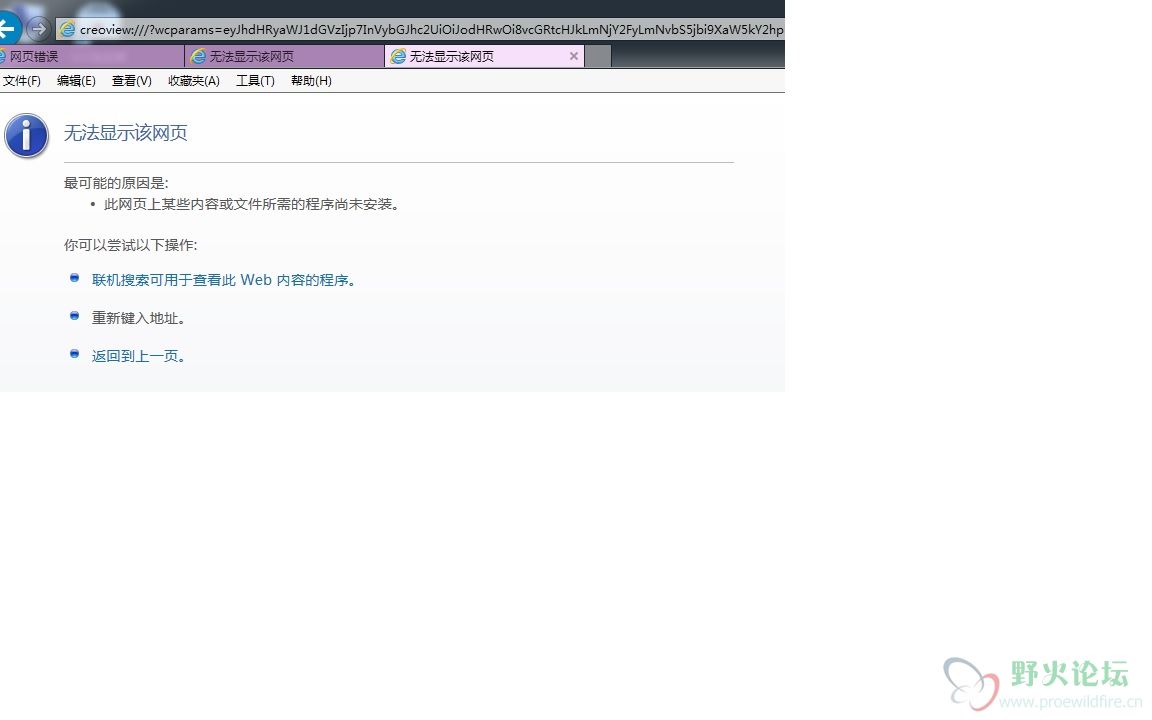Select the active 无法显示该网页 tab
This screenshot has height=720, width=1152.
click(484, 57)
